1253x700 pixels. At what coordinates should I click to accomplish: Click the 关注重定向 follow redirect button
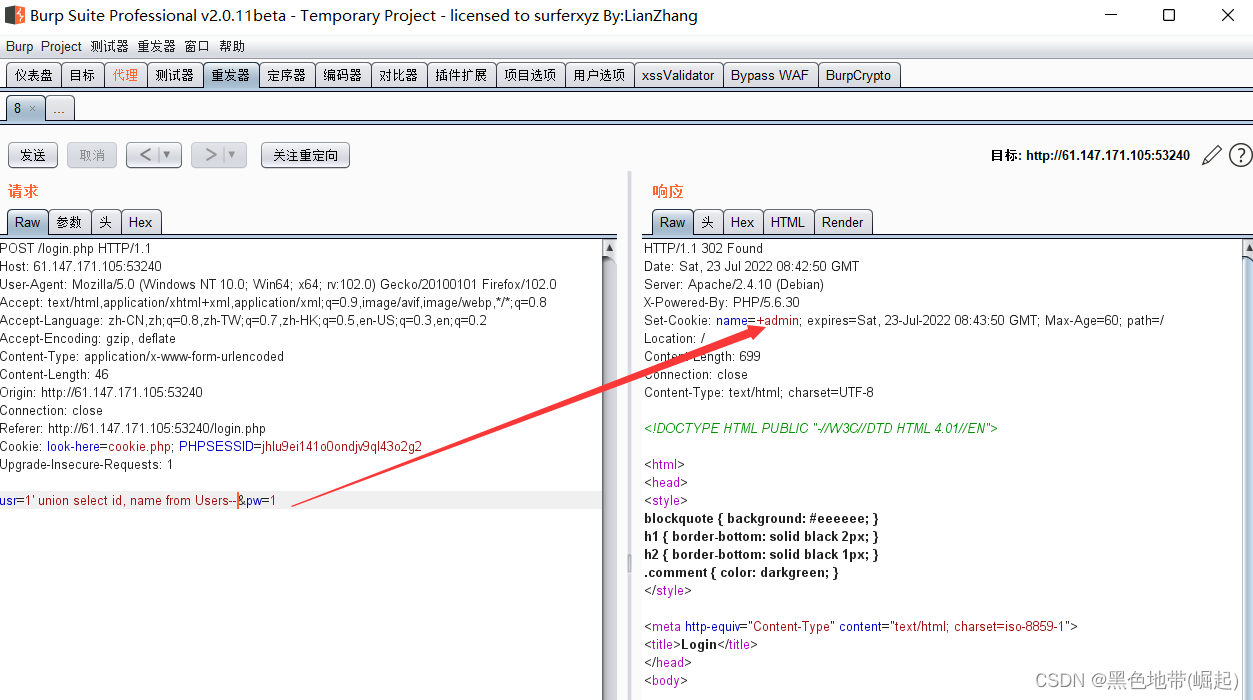pyautogui.click(x=305, y=155)
